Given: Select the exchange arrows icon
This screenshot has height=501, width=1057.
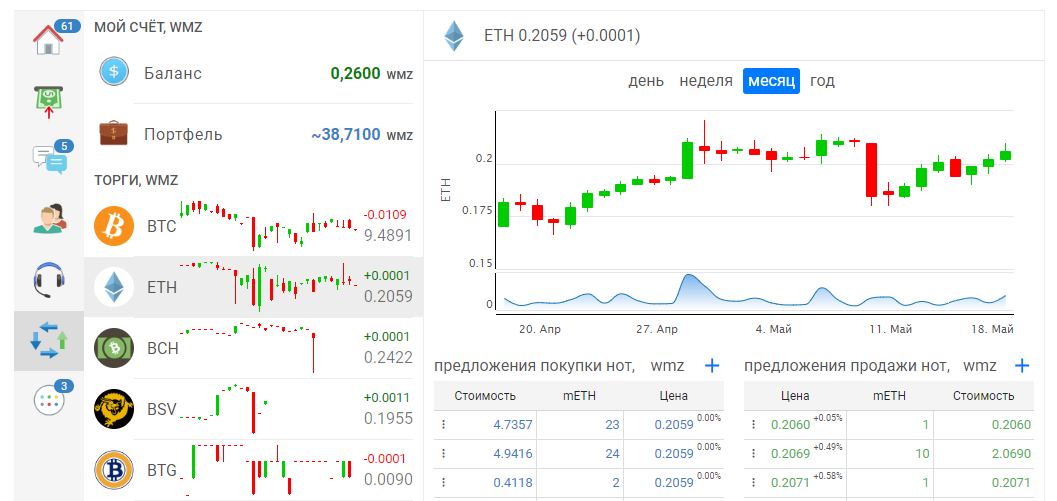Looking at the screenshot, I should 49,341.
